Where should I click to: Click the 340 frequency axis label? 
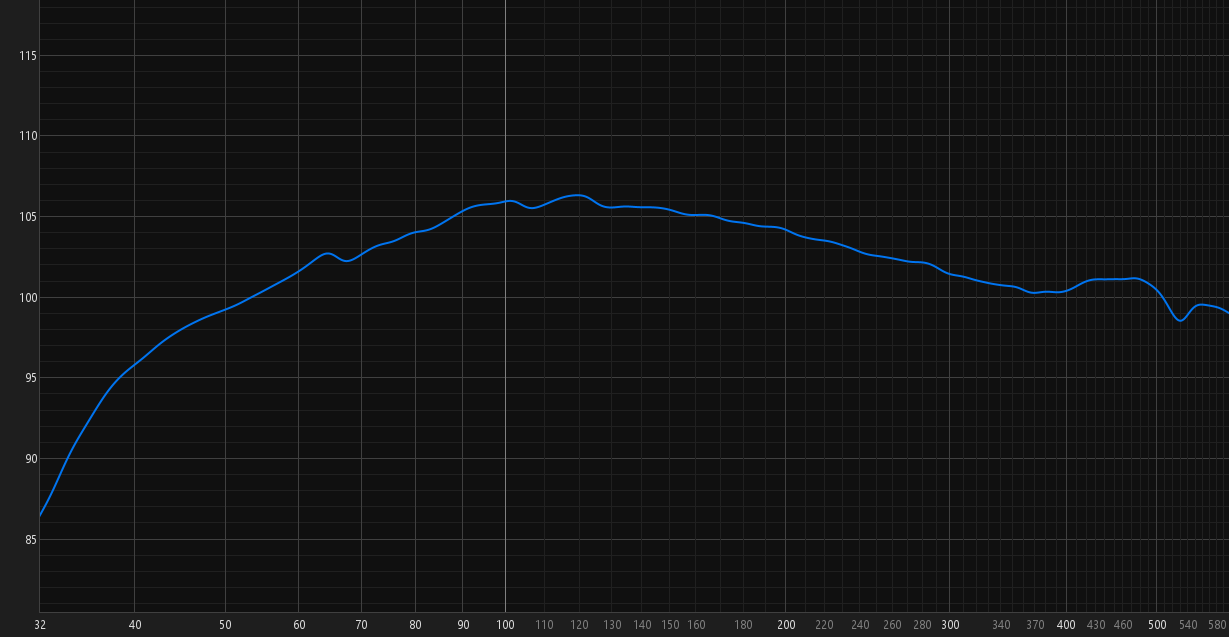pos(1002,625)
